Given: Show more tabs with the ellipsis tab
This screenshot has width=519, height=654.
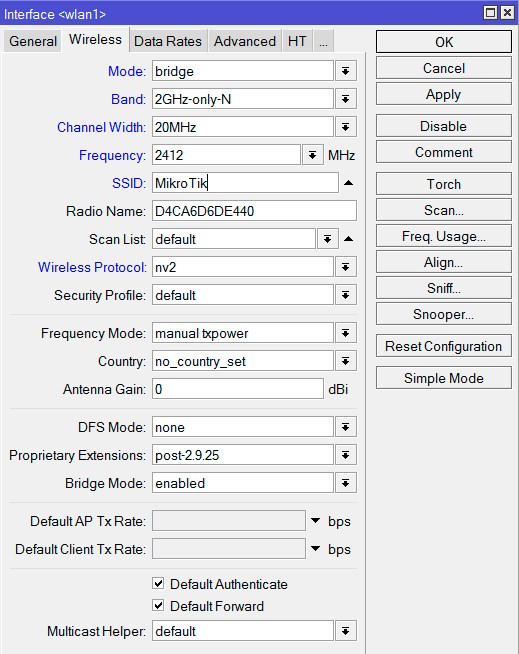Looking at the screenshot, I should [x=323, y=41].
